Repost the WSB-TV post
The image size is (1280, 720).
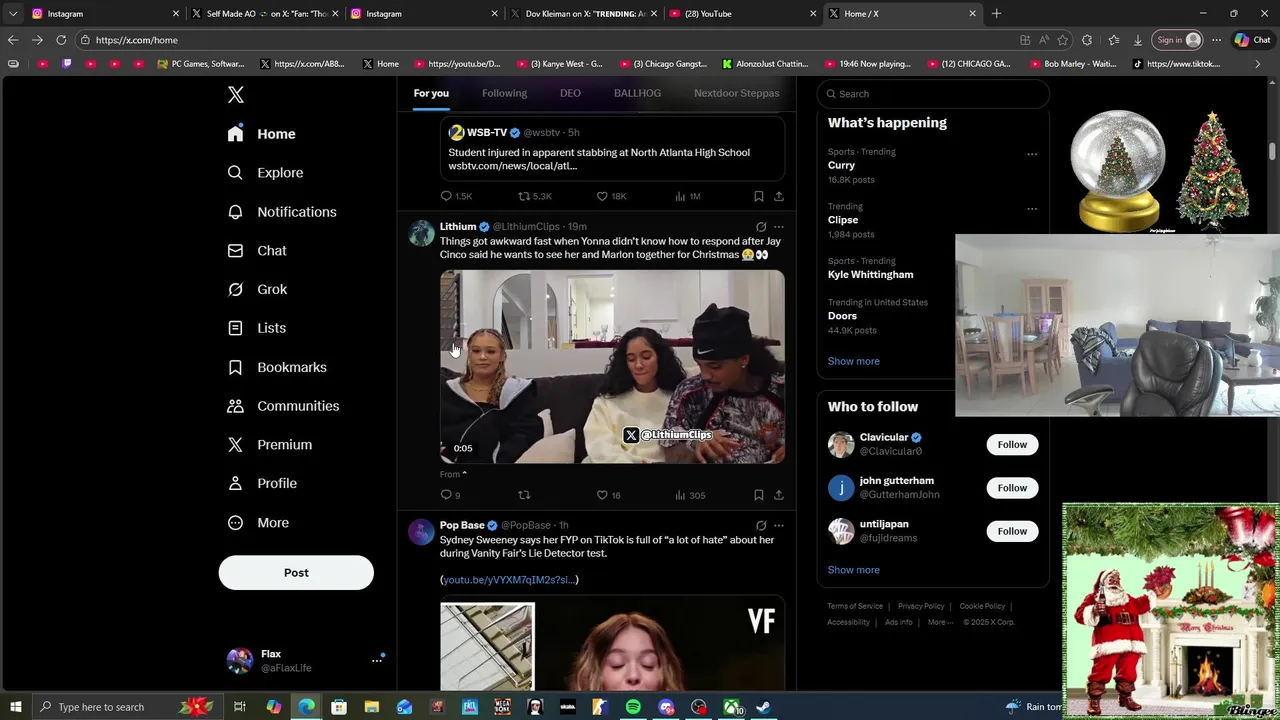click(524, 196)
